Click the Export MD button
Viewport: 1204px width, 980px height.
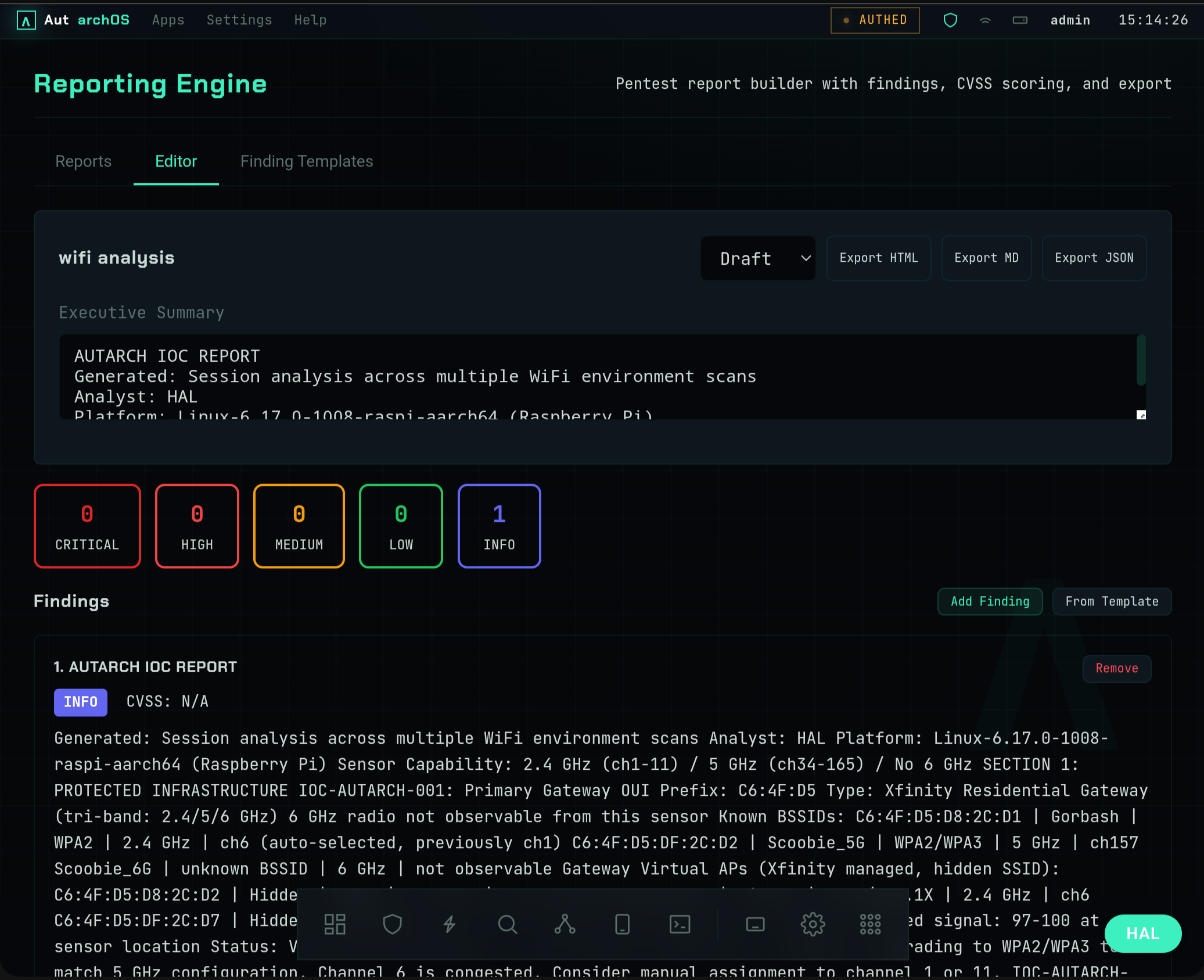point(986,258)
